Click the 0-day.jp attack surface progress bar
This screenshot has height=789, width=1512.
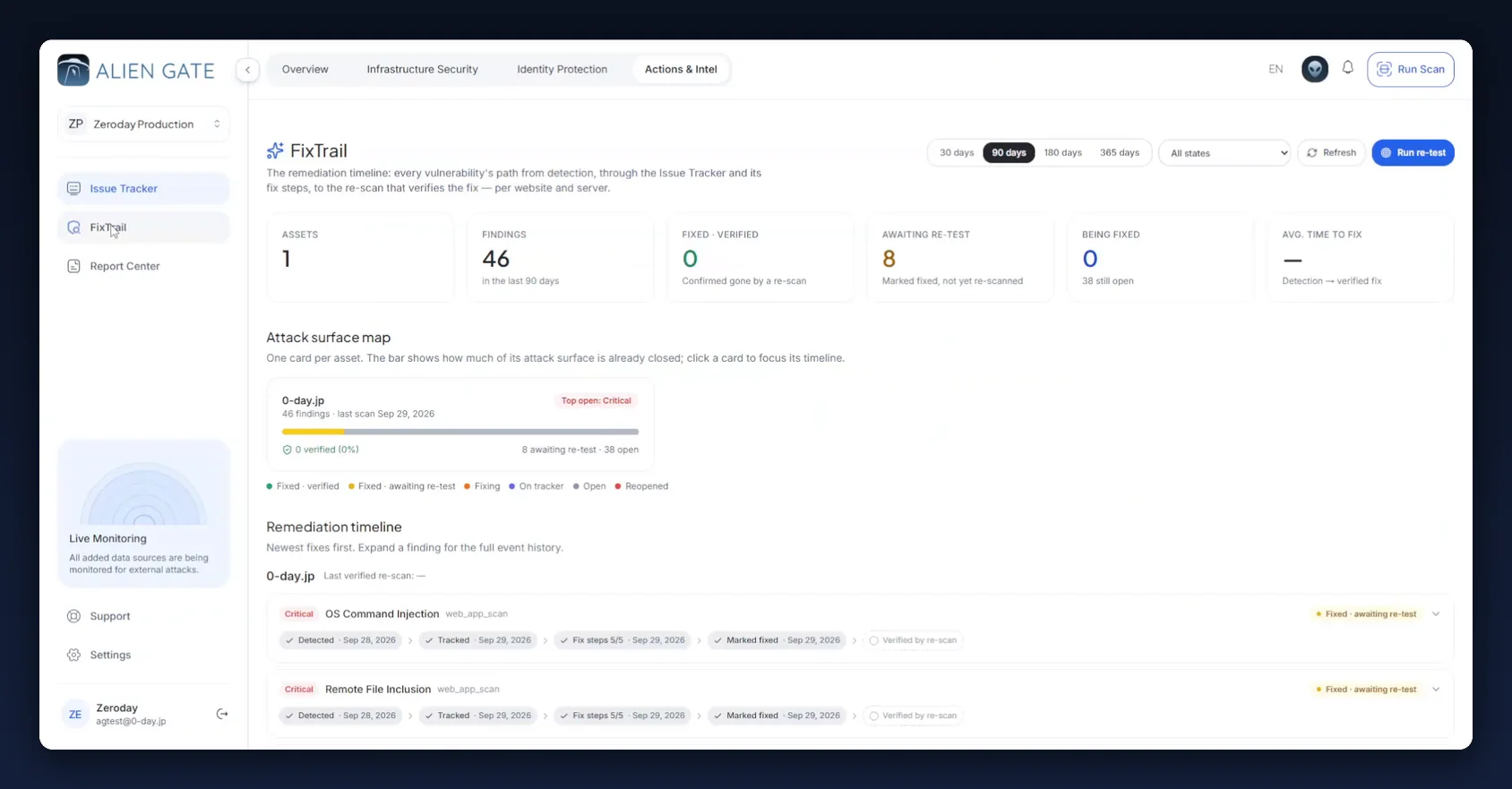460,432
